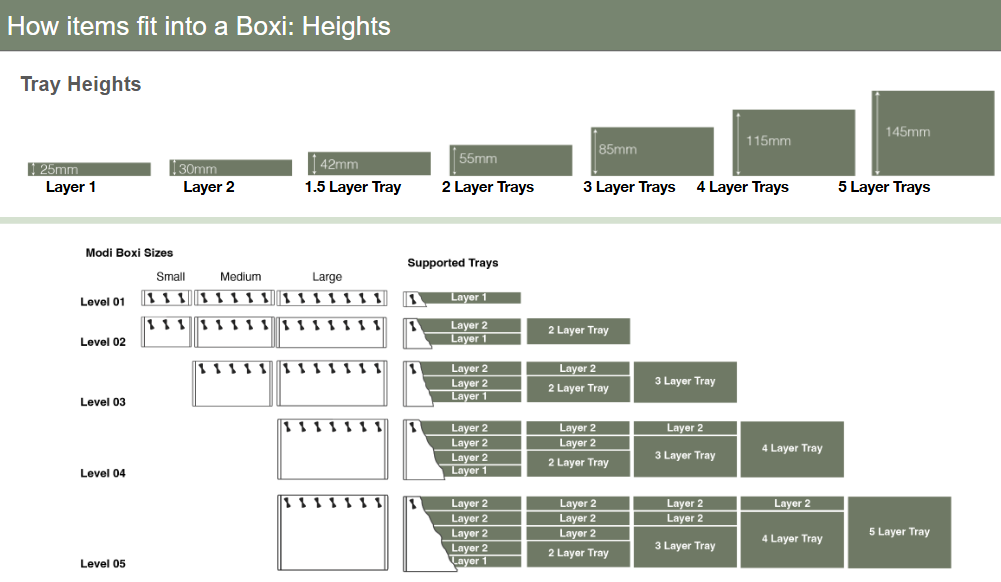Viewport: 1001px width, 582px height.
Task: Select the Level 01 Medium box diagram
Action: point(234,298)
